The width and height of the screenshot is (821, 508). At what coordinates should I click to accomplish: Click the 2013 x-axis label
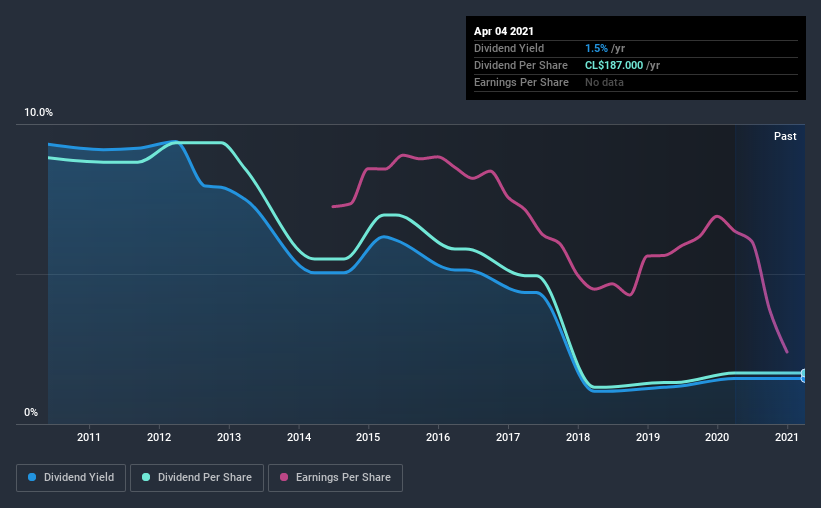[229, 437]
